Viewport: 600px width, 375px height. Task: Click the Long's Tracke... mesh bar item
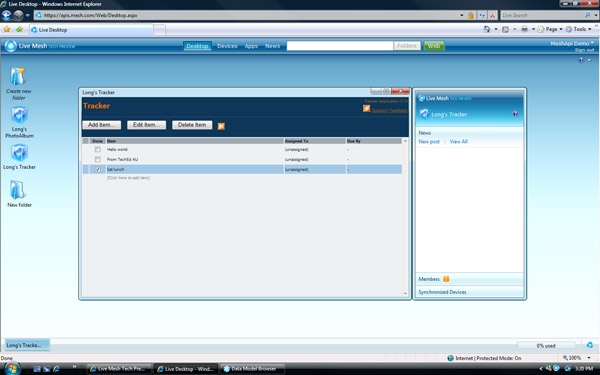tap(27, 345)
